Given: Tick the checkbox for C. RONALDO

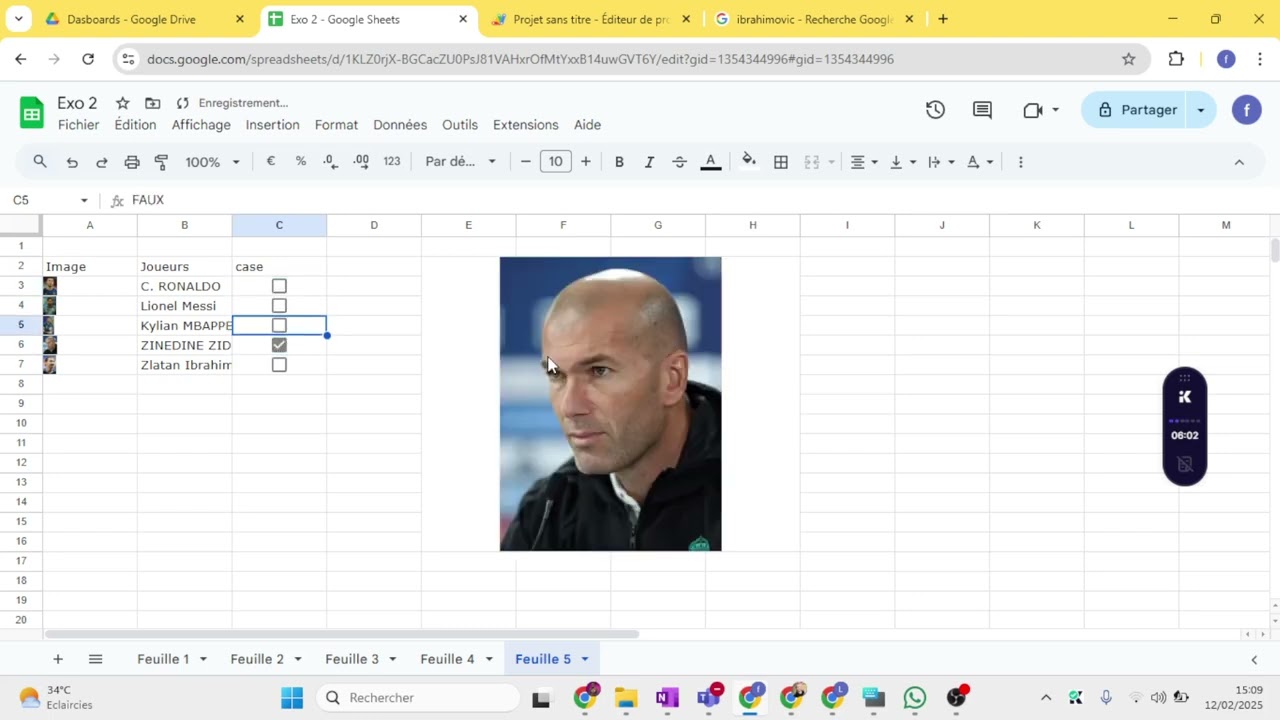Looking at the screenshot, I should click(279, 286).
